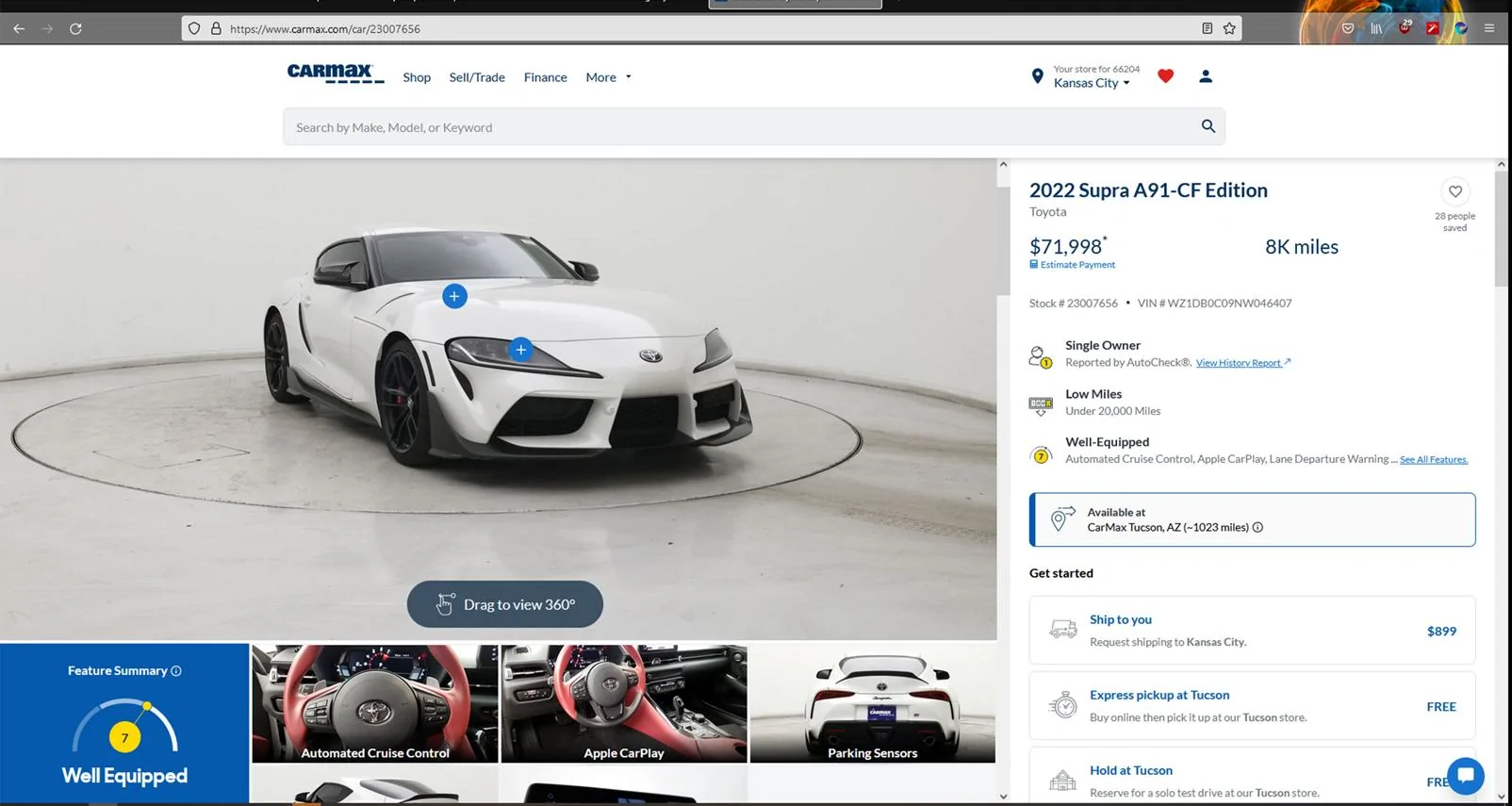The height and width of the screenshot is (806, 1512).
Task: Change the Kansas City store dropdown
Action: [x=1092, y=83]
